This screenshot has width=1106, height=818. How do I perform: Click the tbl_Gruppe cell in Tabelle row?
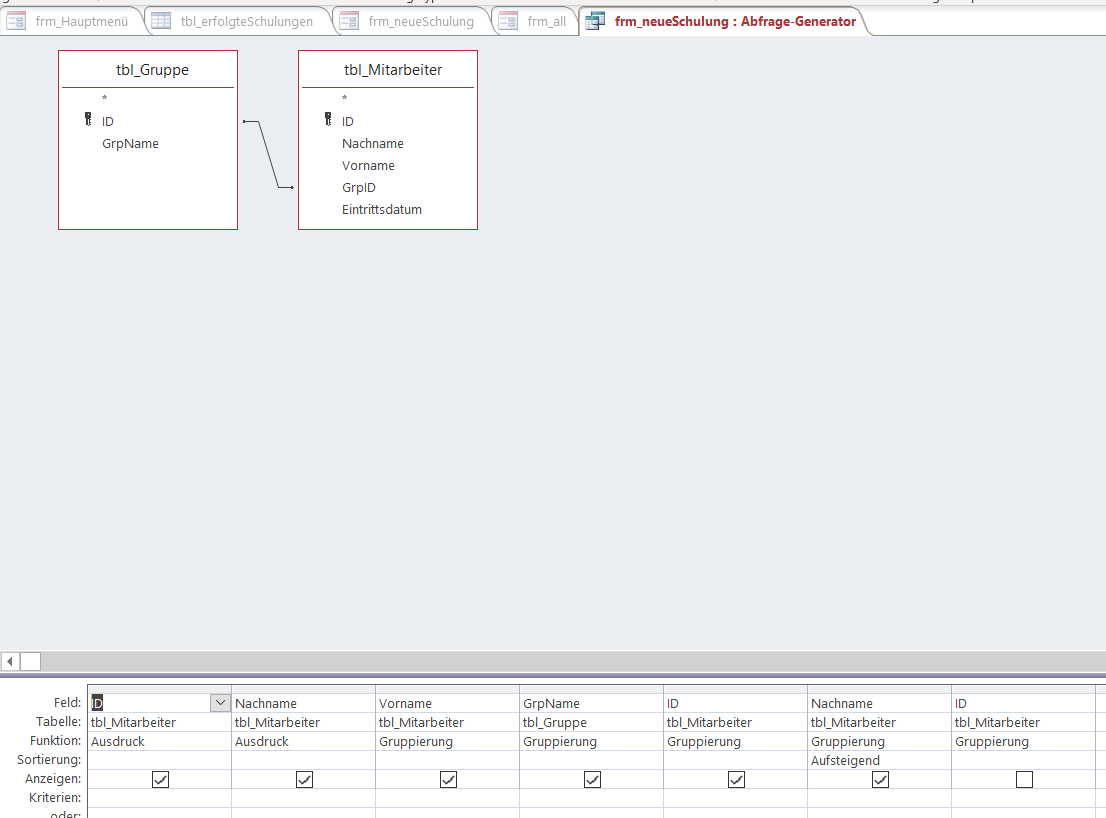pos(591,722)
